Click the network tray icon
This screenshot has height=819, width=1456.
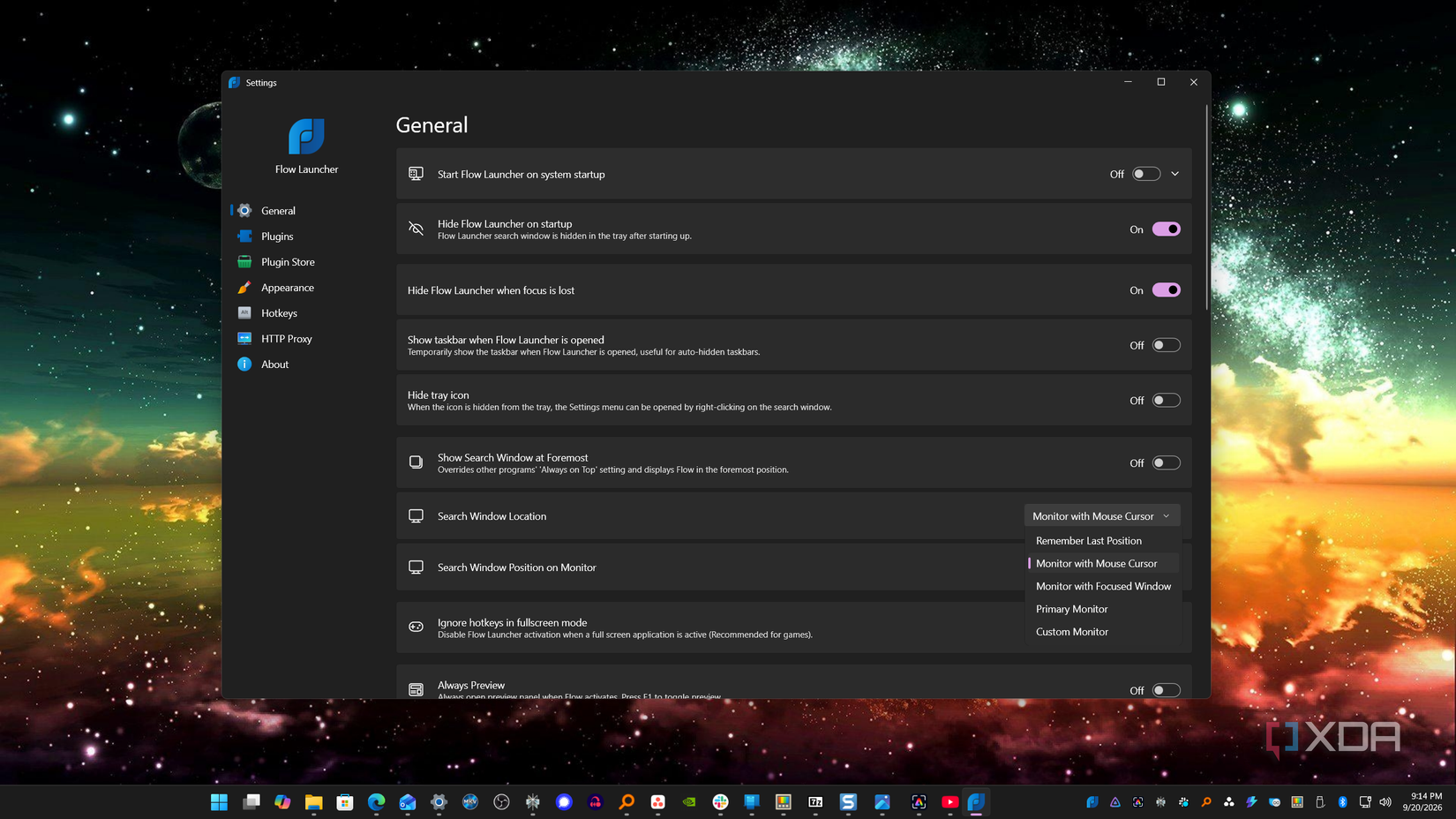[x=1365, y=801]
